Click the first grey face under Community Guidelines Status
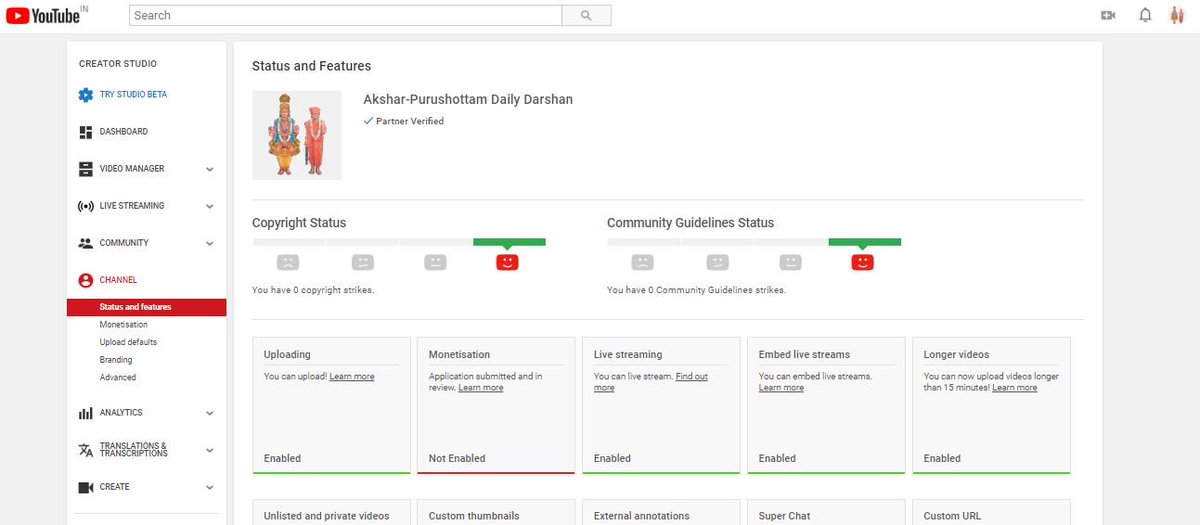Viewport: 1200px width, 525px height. [643, 262]
